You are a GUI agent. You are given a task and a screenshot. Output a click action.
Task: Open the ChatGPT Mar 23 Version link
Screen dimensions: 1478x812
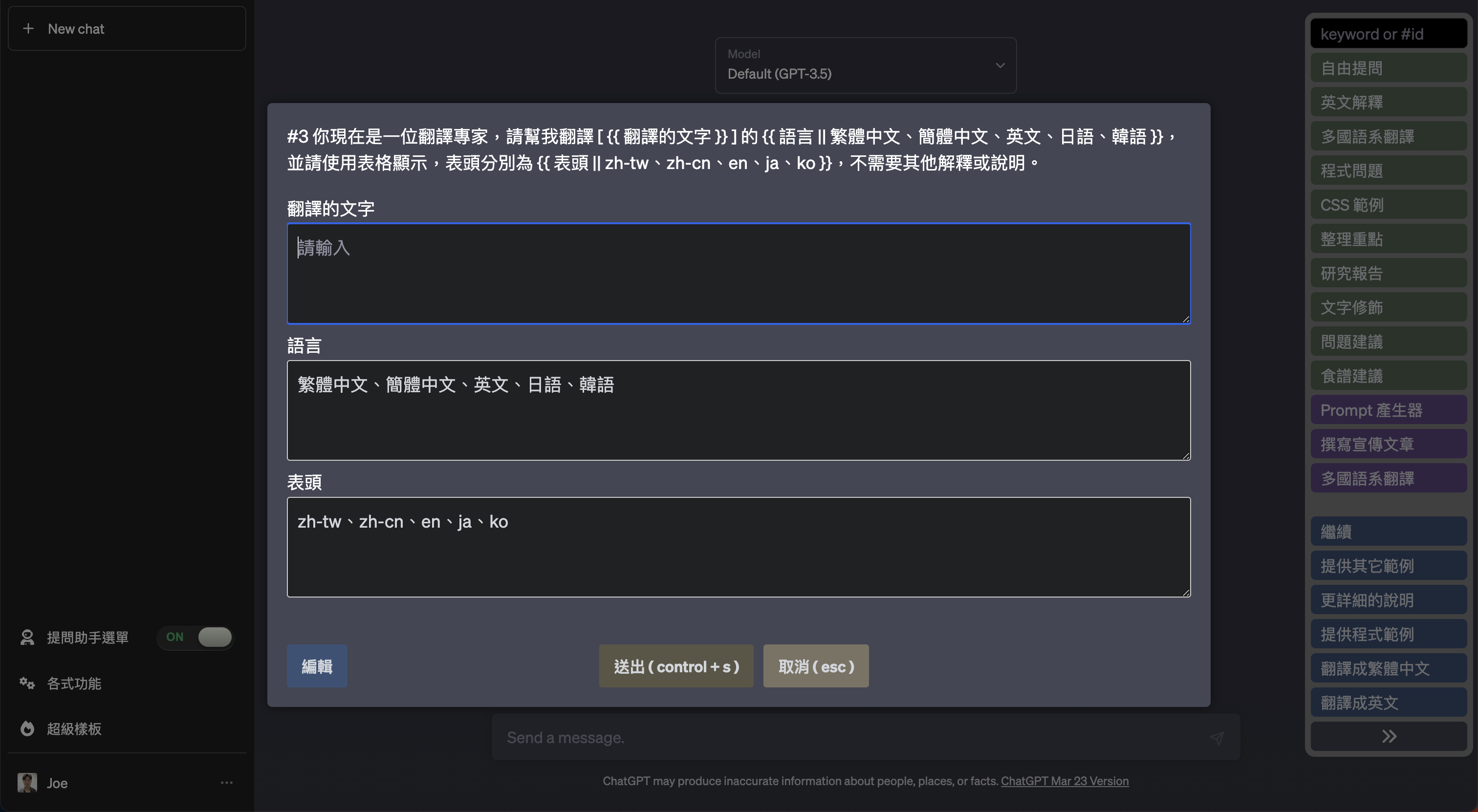[x=1065, y=781]
